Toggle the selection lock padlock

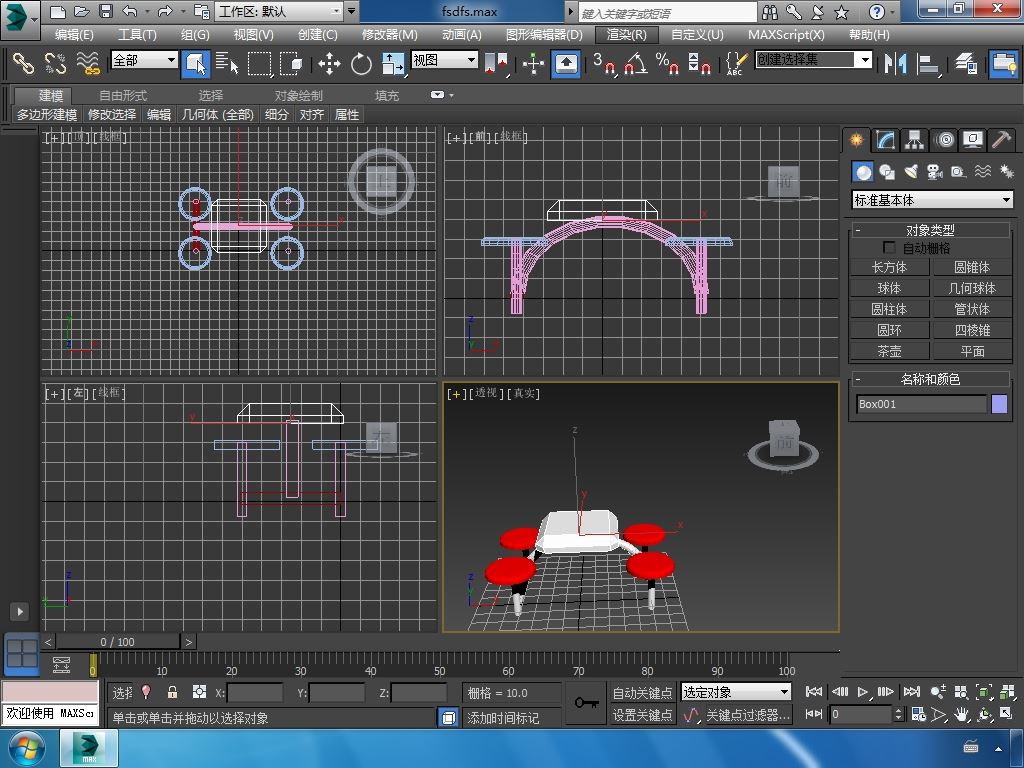[x=172, y=692]
